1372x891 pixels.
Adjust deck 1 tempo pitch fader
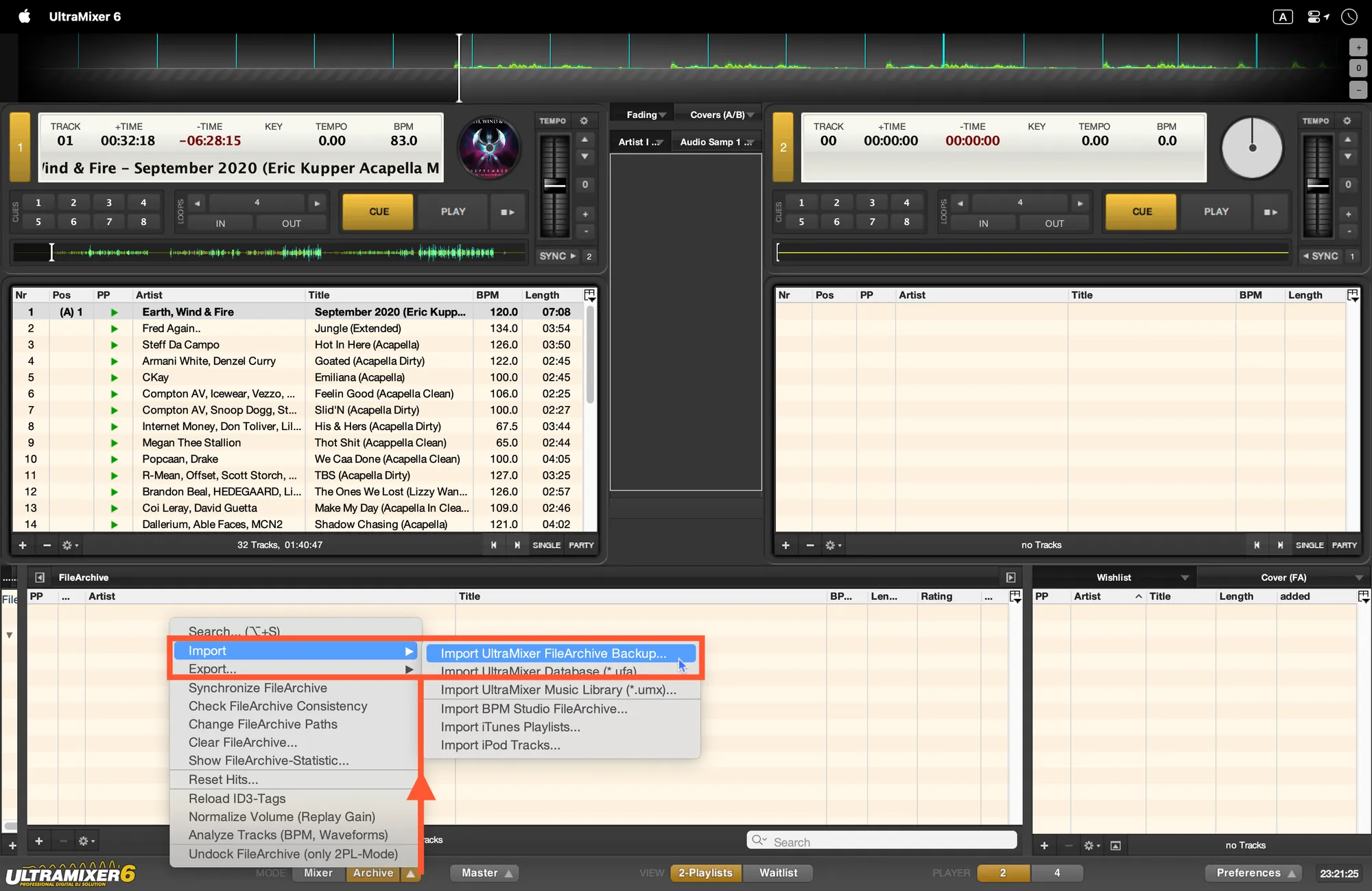point(554,184)
